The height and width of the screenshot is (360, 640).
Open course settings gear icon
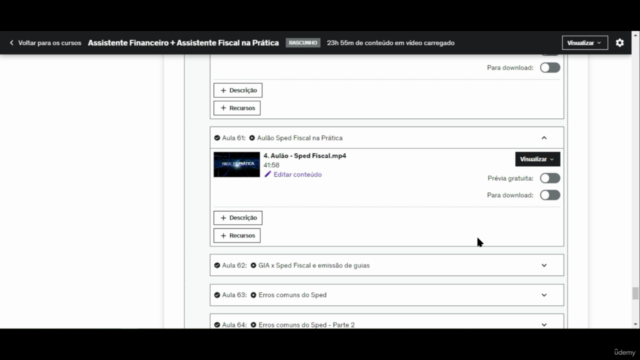[620, 43]
